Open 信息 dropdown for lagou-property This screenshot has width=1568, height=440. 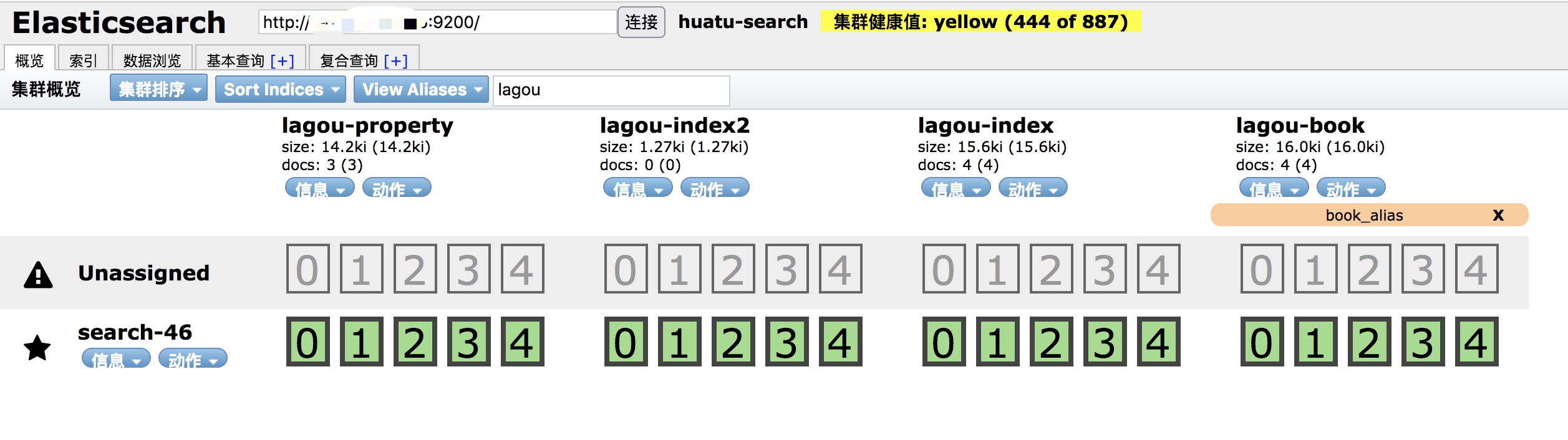click(x=320, y=188)
